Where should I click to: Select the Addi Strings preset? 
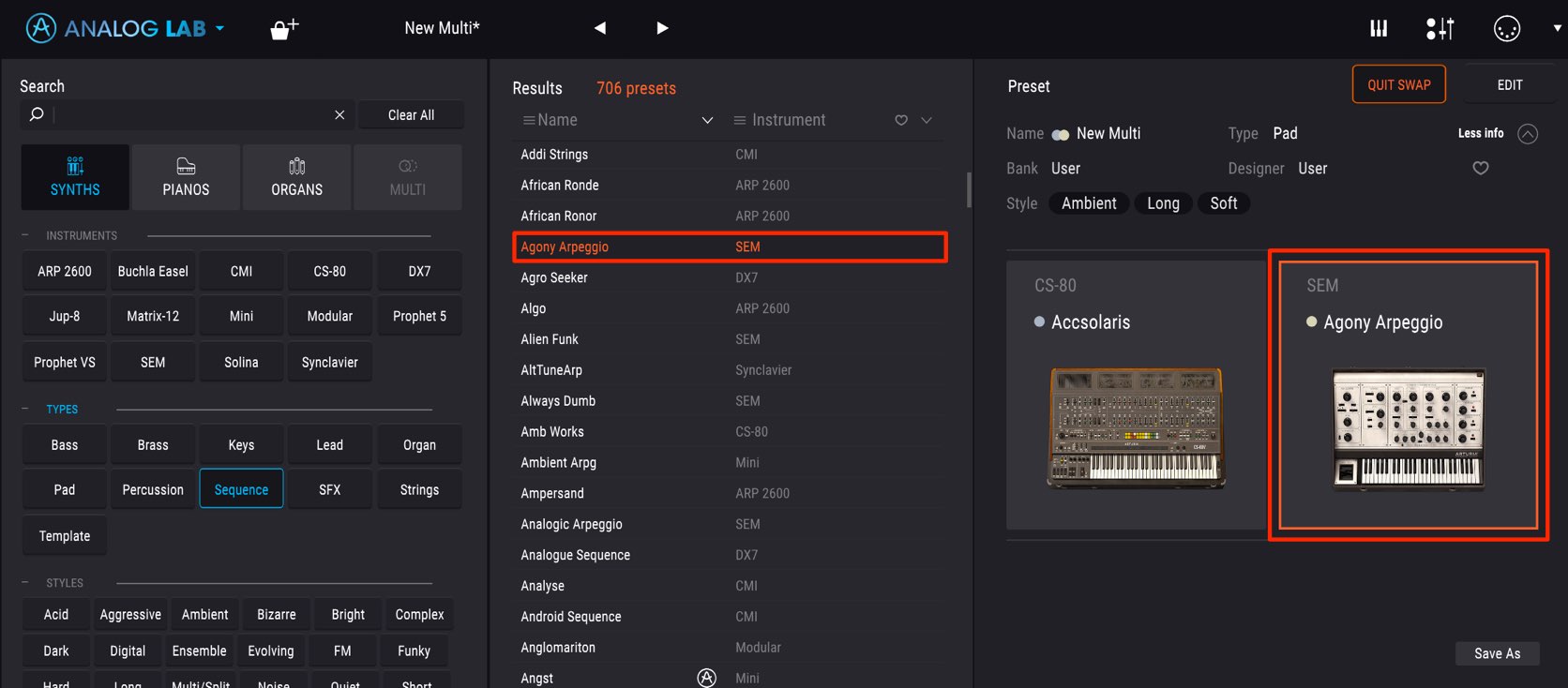[729, 154]
